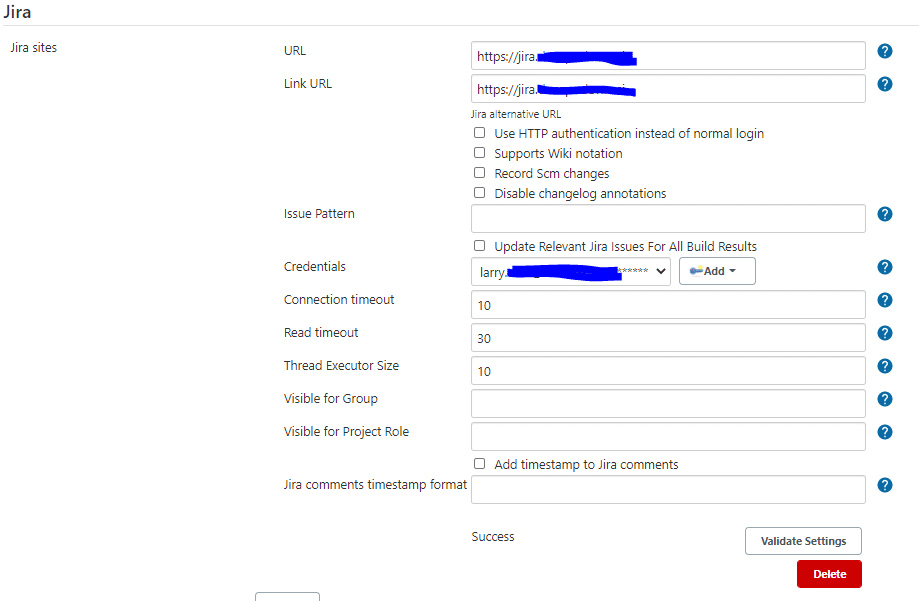
Task: Open help for Connection timeout
Action: click(884, 300)
